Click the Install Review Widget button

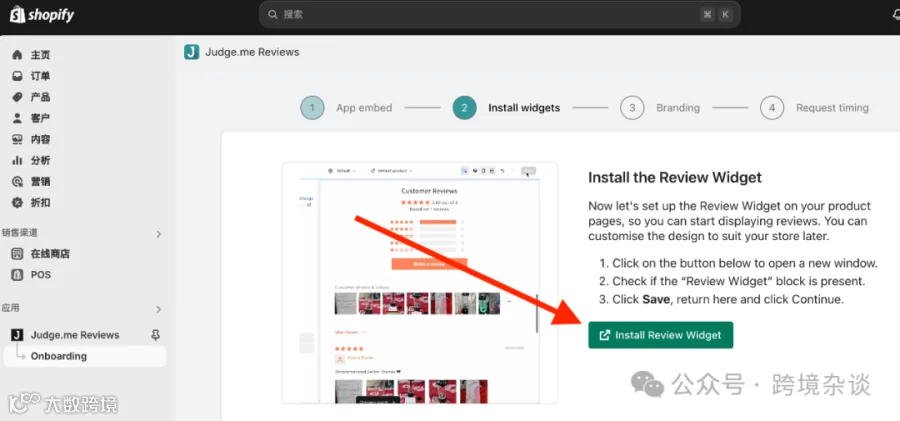point(661,335)
